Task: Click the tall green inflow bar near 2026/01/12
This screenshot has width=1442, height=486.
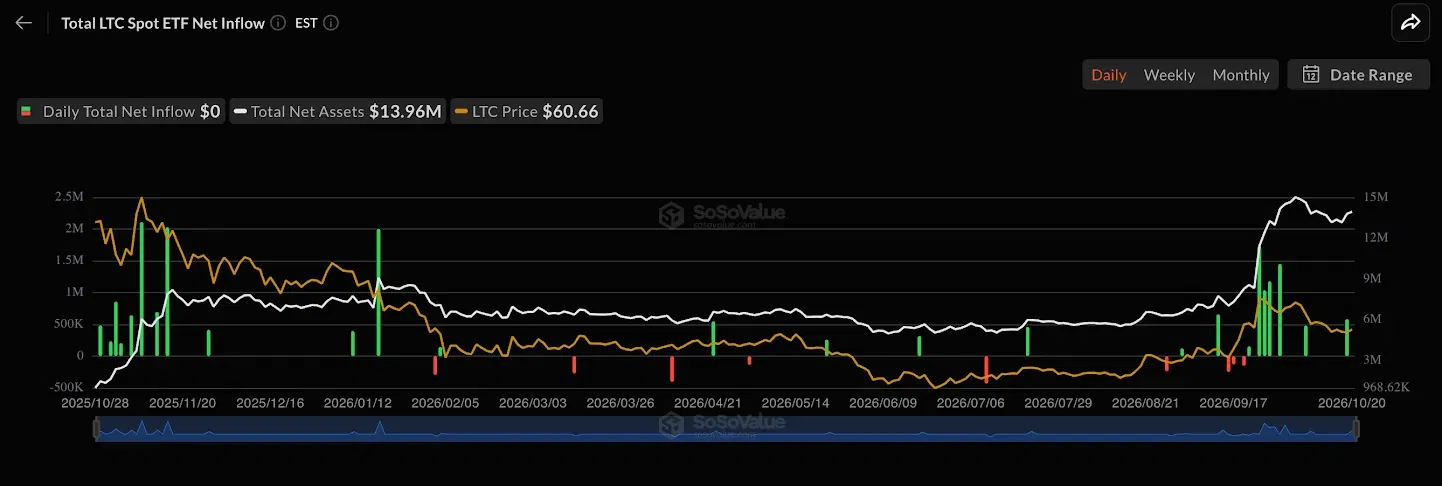Action: 379,292
